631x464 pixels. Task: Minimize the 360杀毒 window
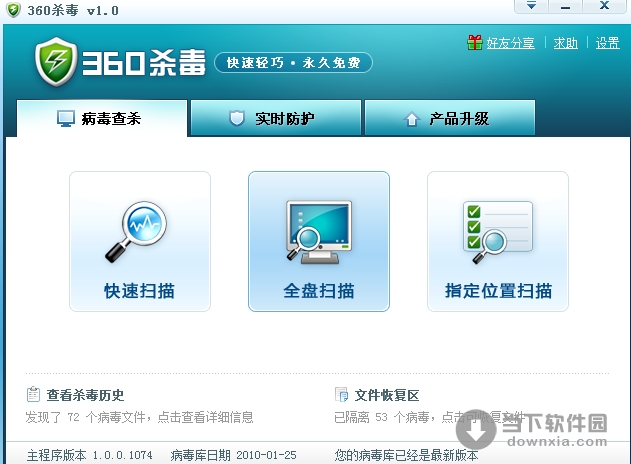(x=565, y=6)
